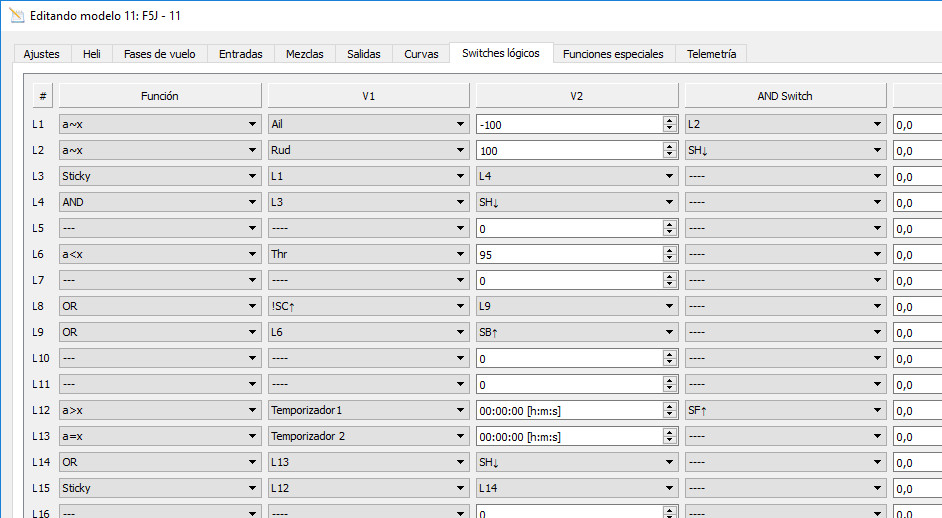Open the Curvas tab
This screenshot has width=942, height=518.
point(421,54)
